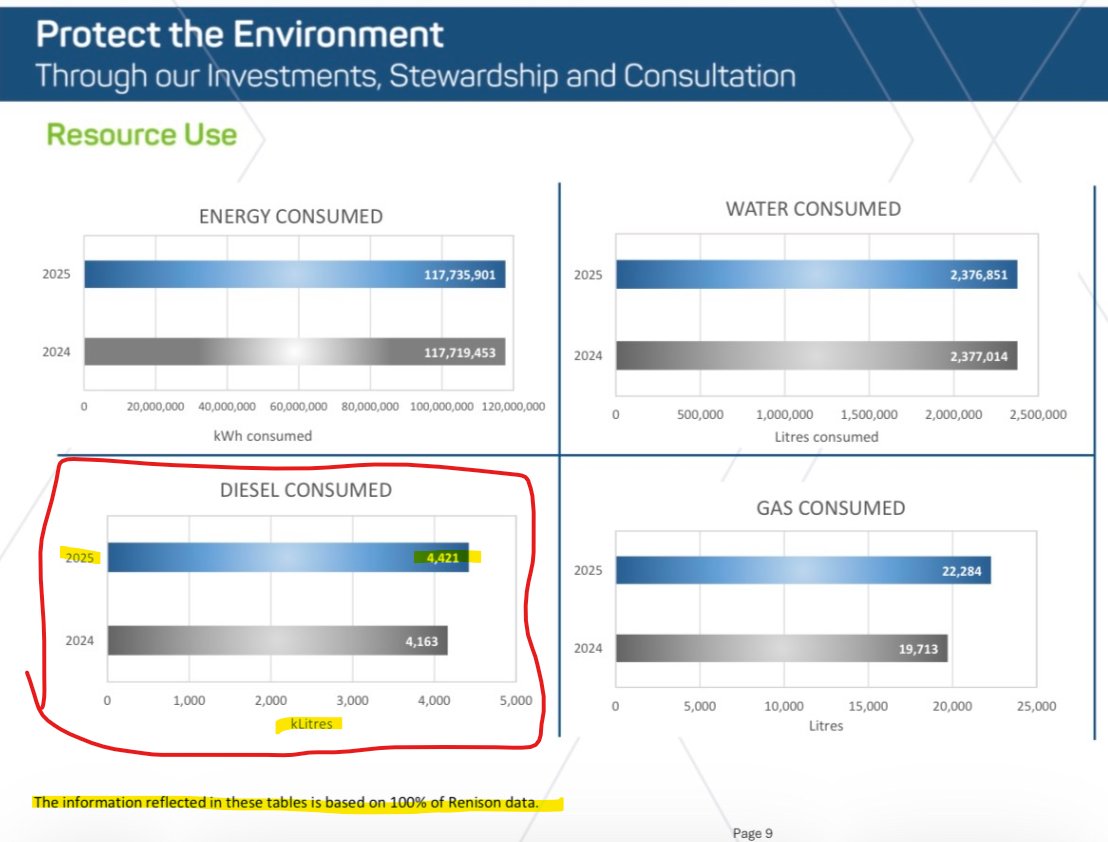Click the water 2025 bar showing 2,376,851

816,275
